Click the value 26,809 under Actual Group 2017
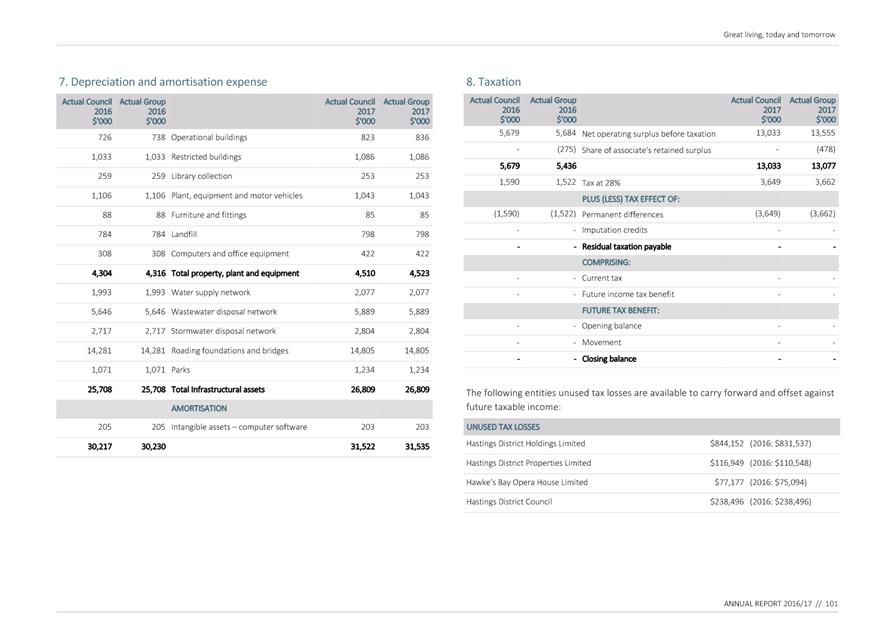This screenshot has width=895, height=638. 417,390
